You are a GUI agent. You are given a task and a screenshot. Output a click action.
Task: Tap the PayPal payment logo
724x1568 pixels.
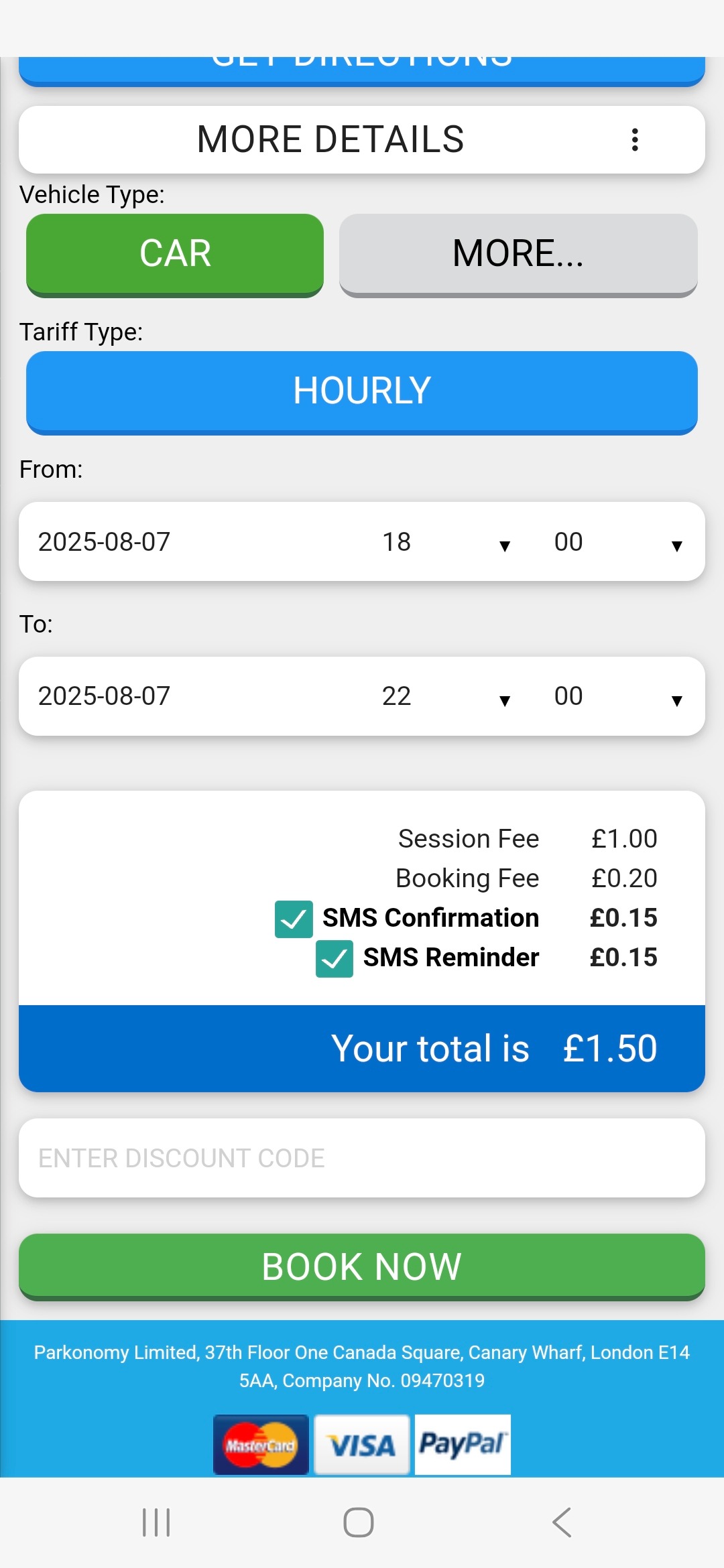tap(463, 1445)
